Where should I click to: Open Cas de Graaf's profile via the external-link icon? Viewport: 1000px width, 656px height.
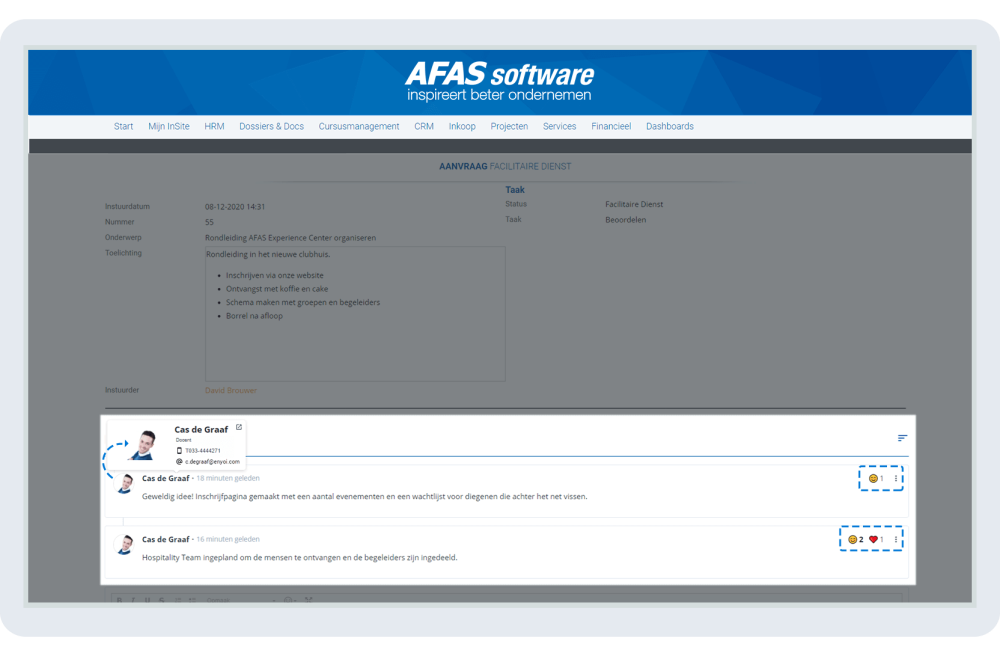pyautogui.click(x=239, y=427)
